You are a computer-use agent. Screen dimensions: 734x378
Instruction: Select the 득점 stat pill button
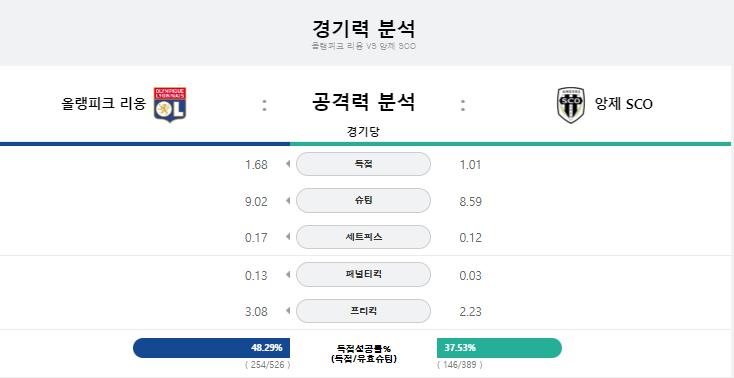point(363,164)
